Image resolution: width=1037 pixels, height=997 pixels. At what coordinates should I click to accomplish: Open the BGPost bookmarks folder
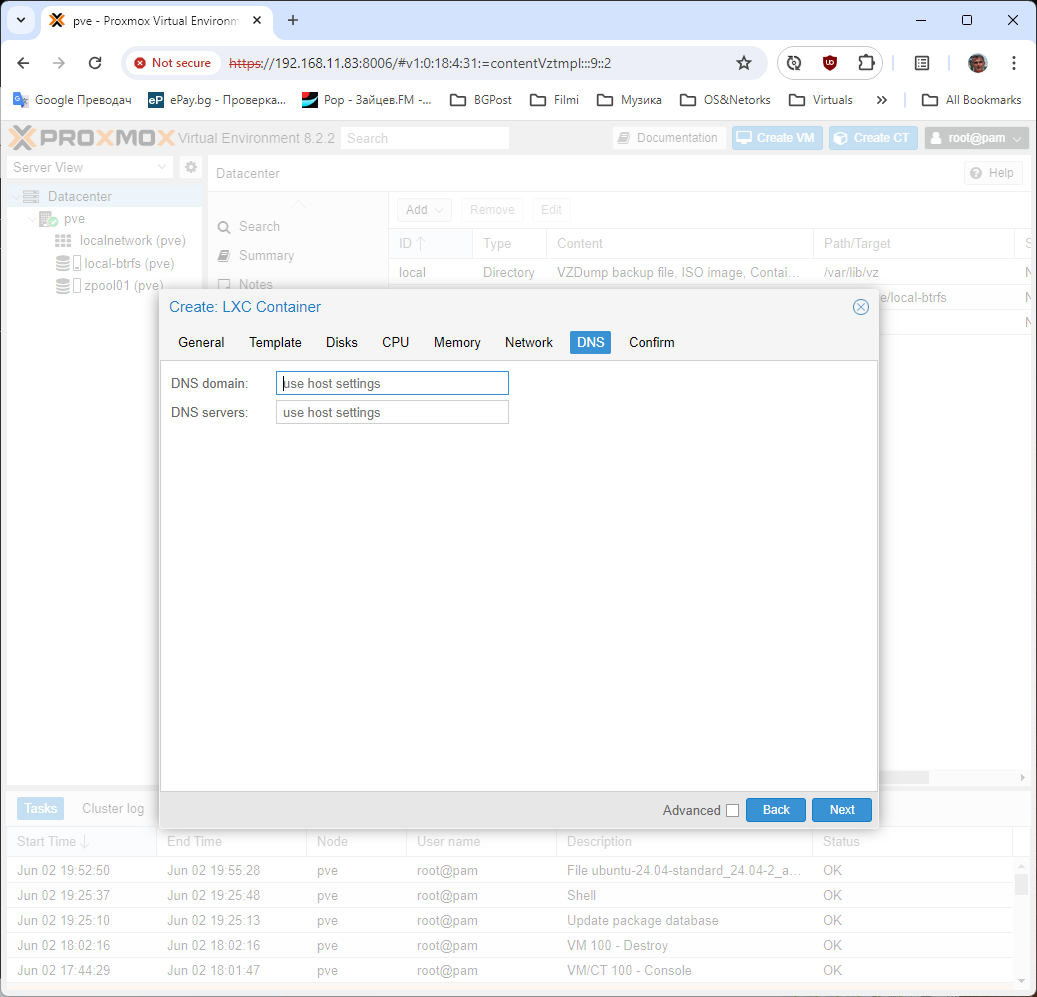point(481,100)
